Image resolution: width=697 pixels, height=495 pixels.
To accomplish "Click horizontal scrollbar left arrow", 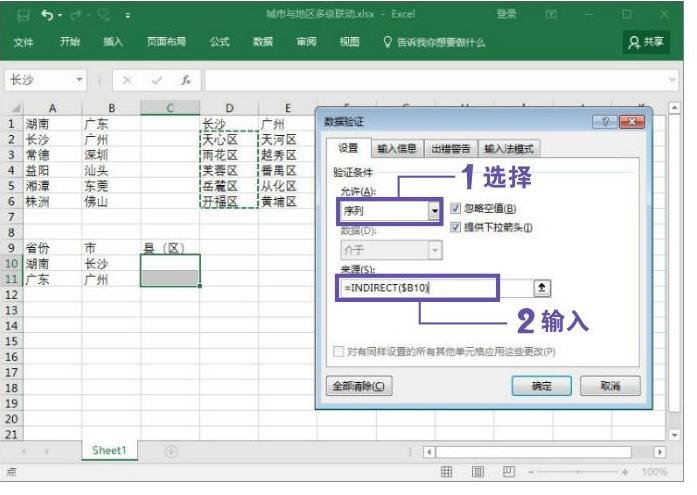I will (x=429, y=452).
